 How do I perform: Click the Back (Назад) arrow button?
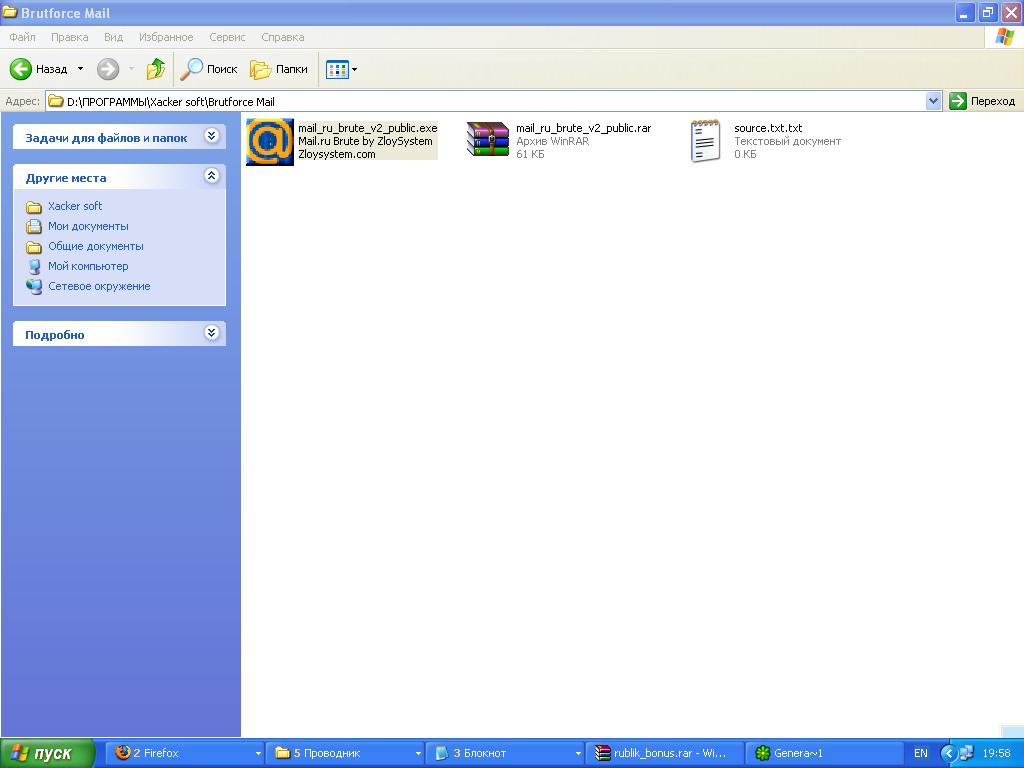[x=22, y=69]
